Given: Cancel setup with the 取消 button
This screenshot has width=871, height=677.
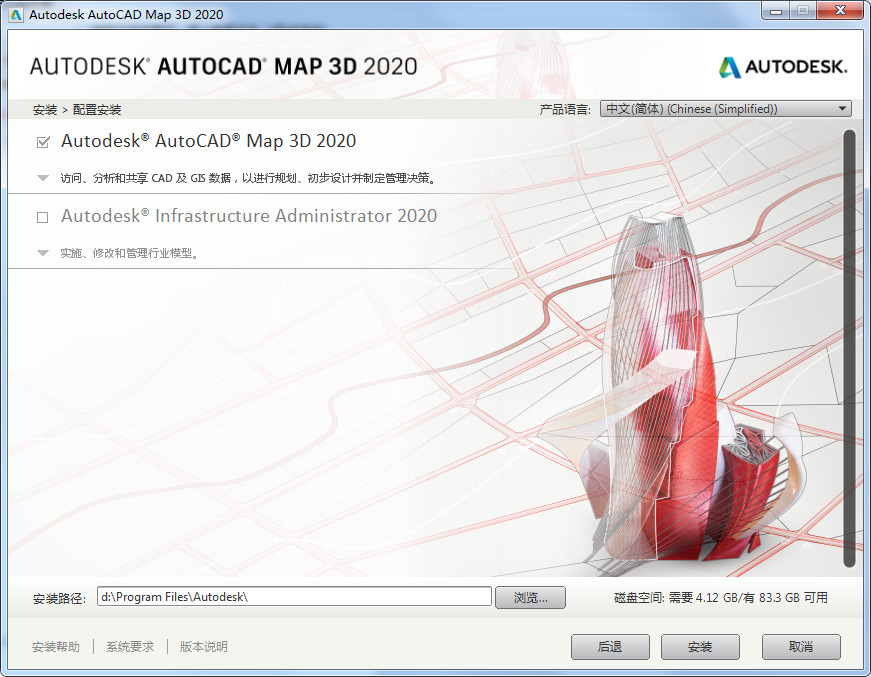Looking at the screenshot, I should 801,647.
